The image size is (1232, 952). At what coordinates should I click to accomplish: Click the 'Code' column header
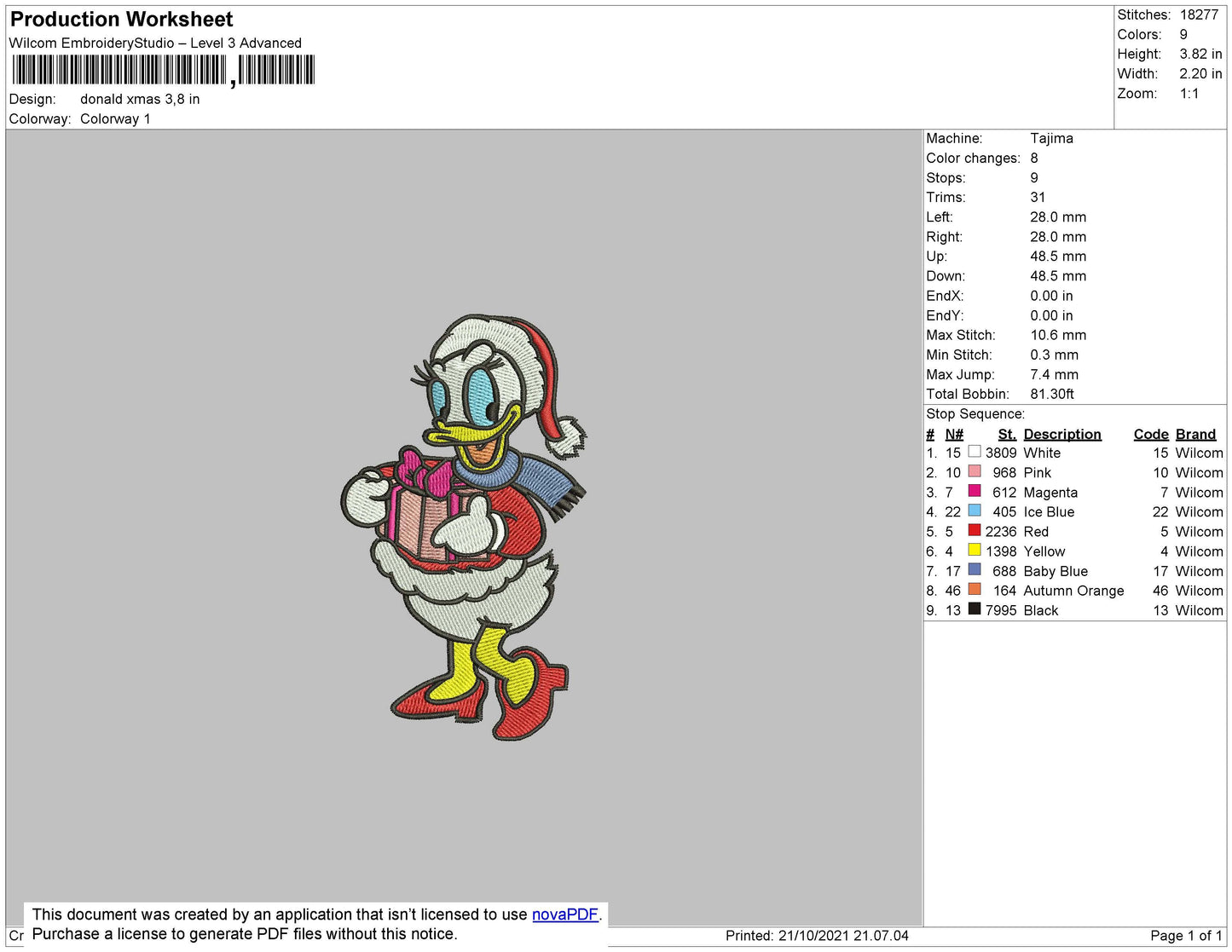(1151, 435)
